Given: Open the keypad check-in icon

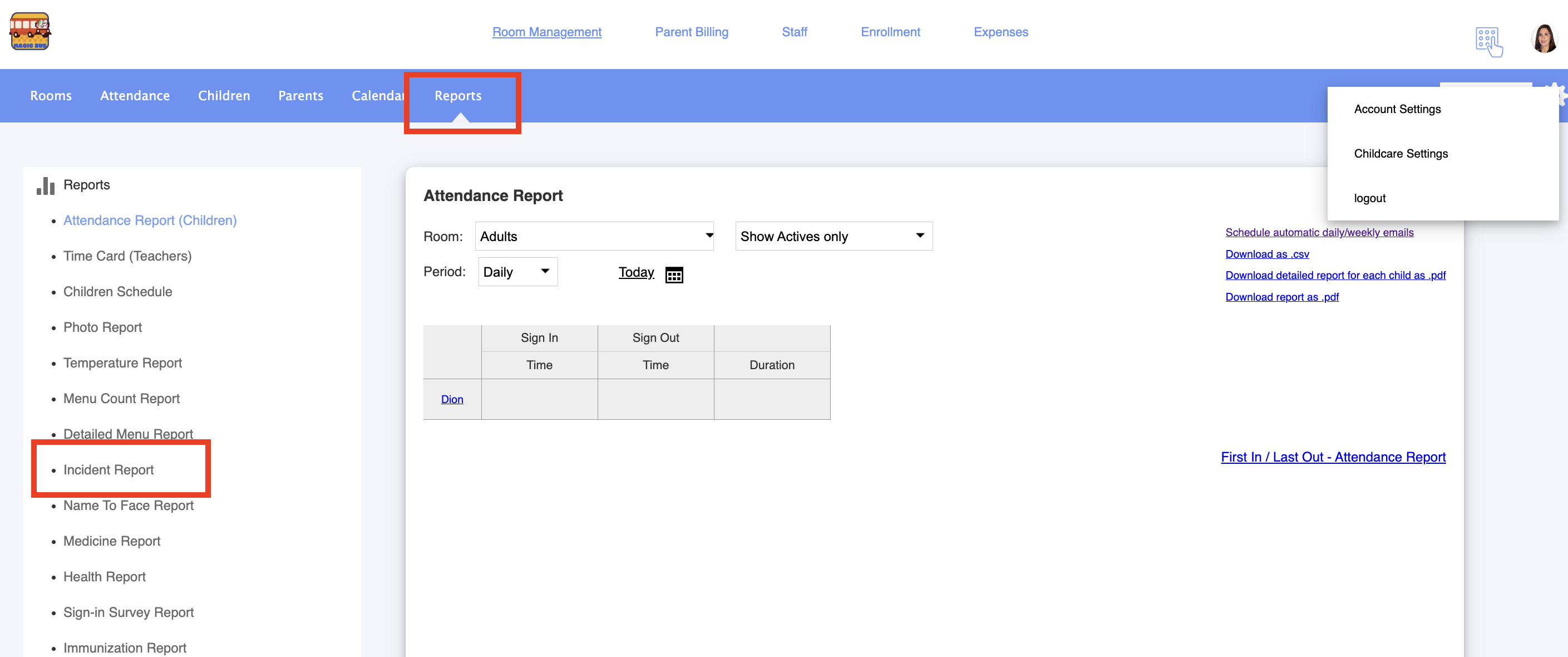Looking at the screenshot, I should (1488, 41).
